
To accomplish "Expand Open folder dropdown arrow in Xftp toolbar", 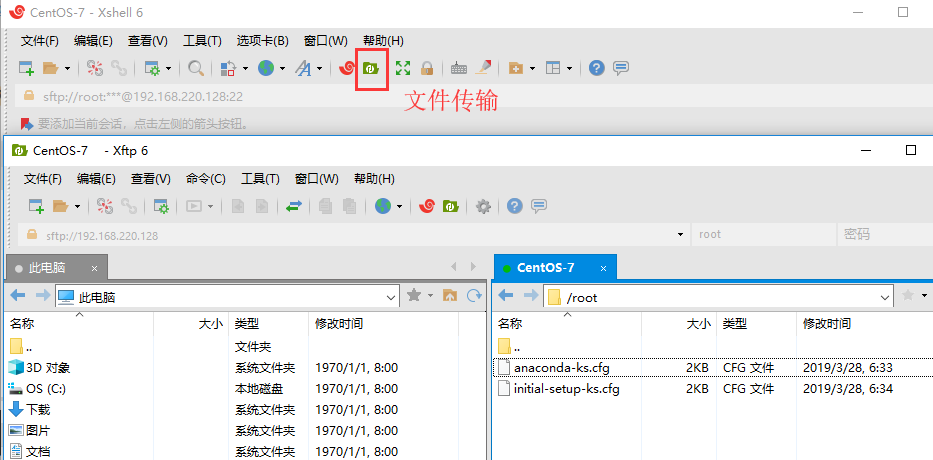I will pyautogui.click(x=77, y=206).
